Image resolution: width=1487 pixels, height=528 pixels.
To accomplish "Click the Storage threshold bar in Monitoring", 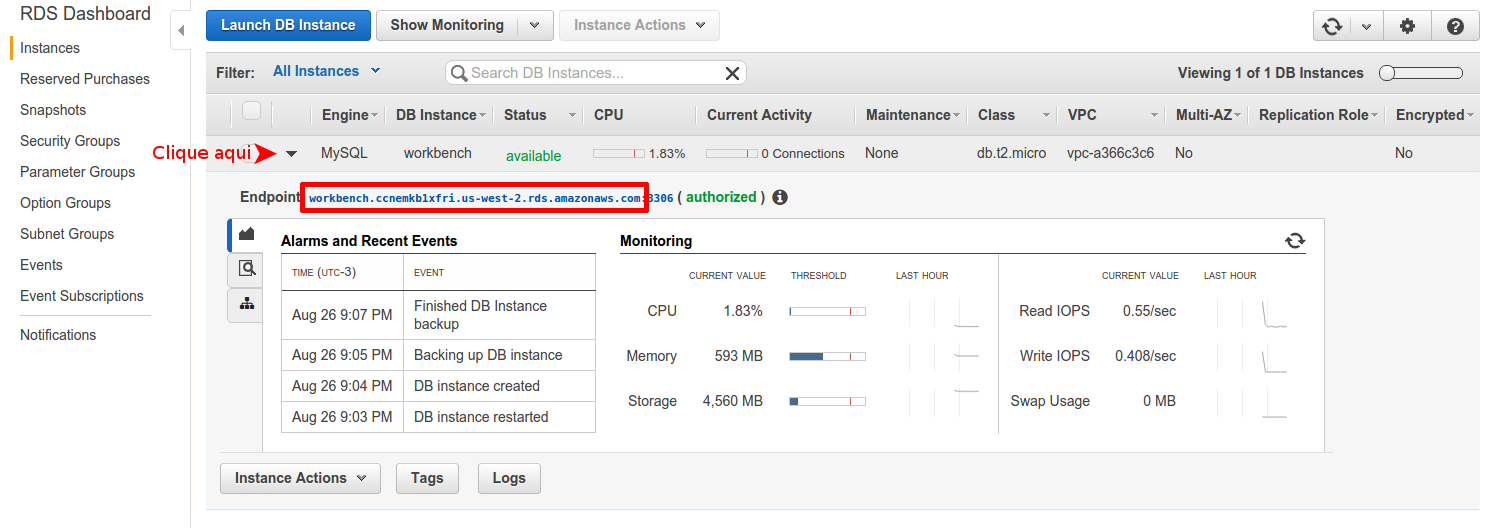I will coord(827,401).
